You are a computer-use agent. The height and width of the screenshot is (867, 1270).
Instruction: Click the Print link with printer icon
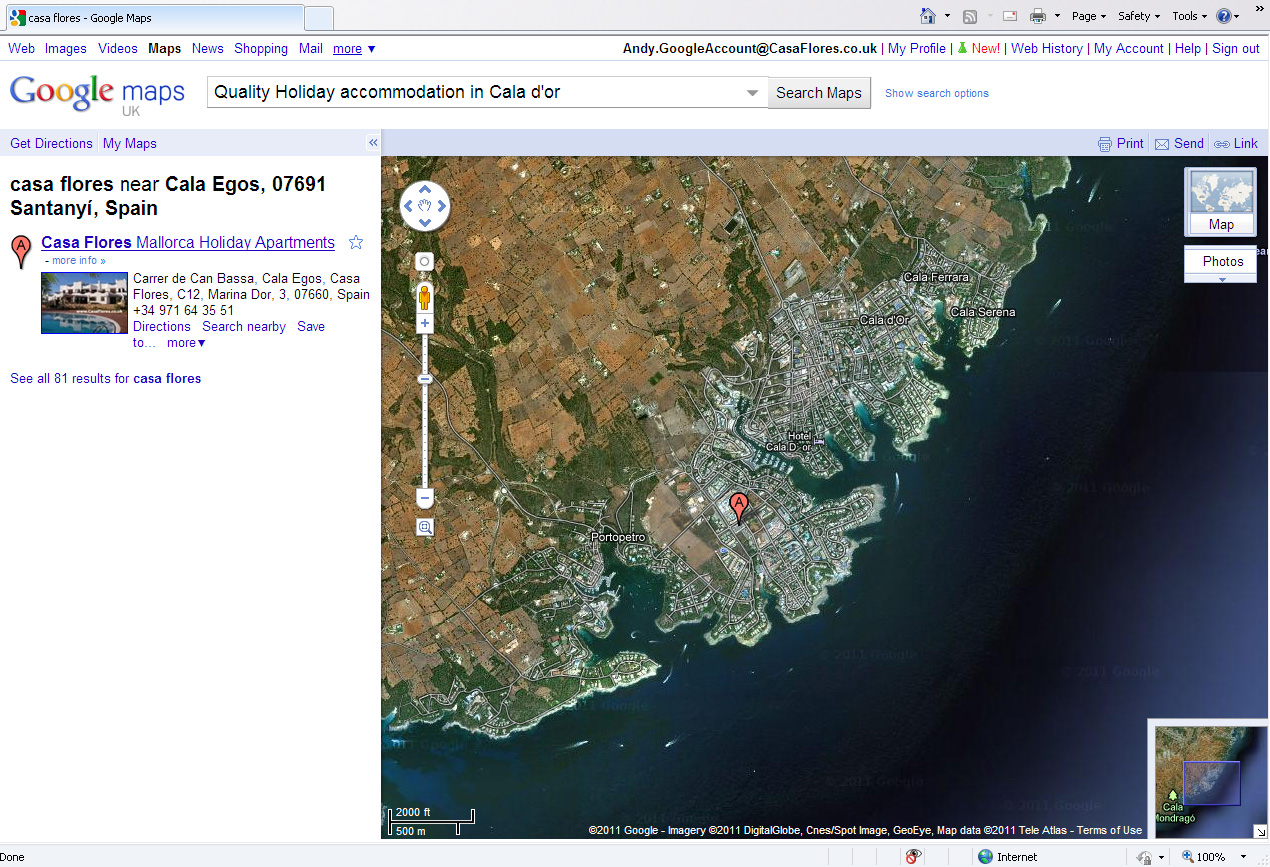[x=1120, y=143]
